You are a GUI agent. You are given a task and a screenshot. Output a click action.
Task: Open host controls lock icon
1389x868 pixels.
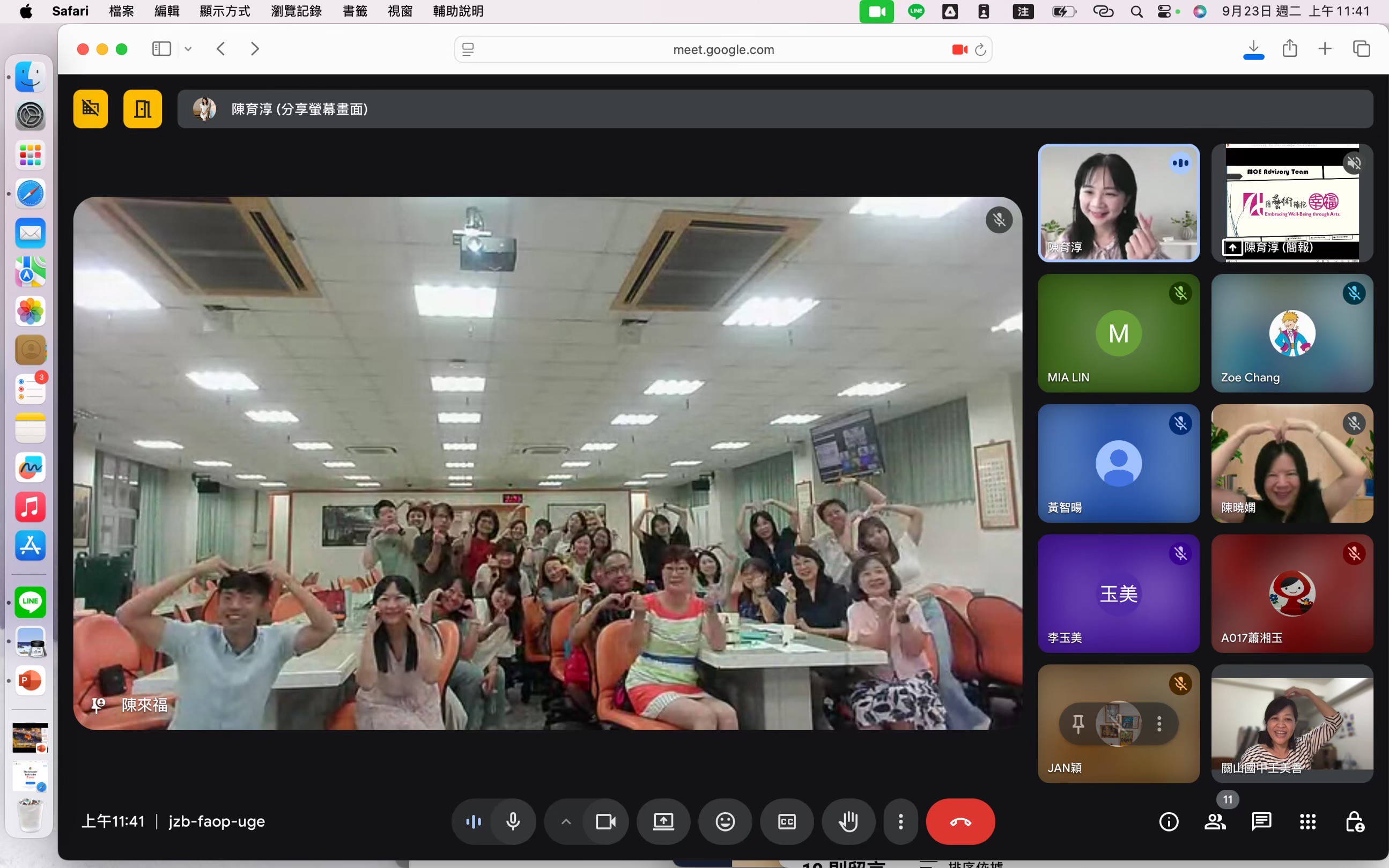coord(1355,821)
